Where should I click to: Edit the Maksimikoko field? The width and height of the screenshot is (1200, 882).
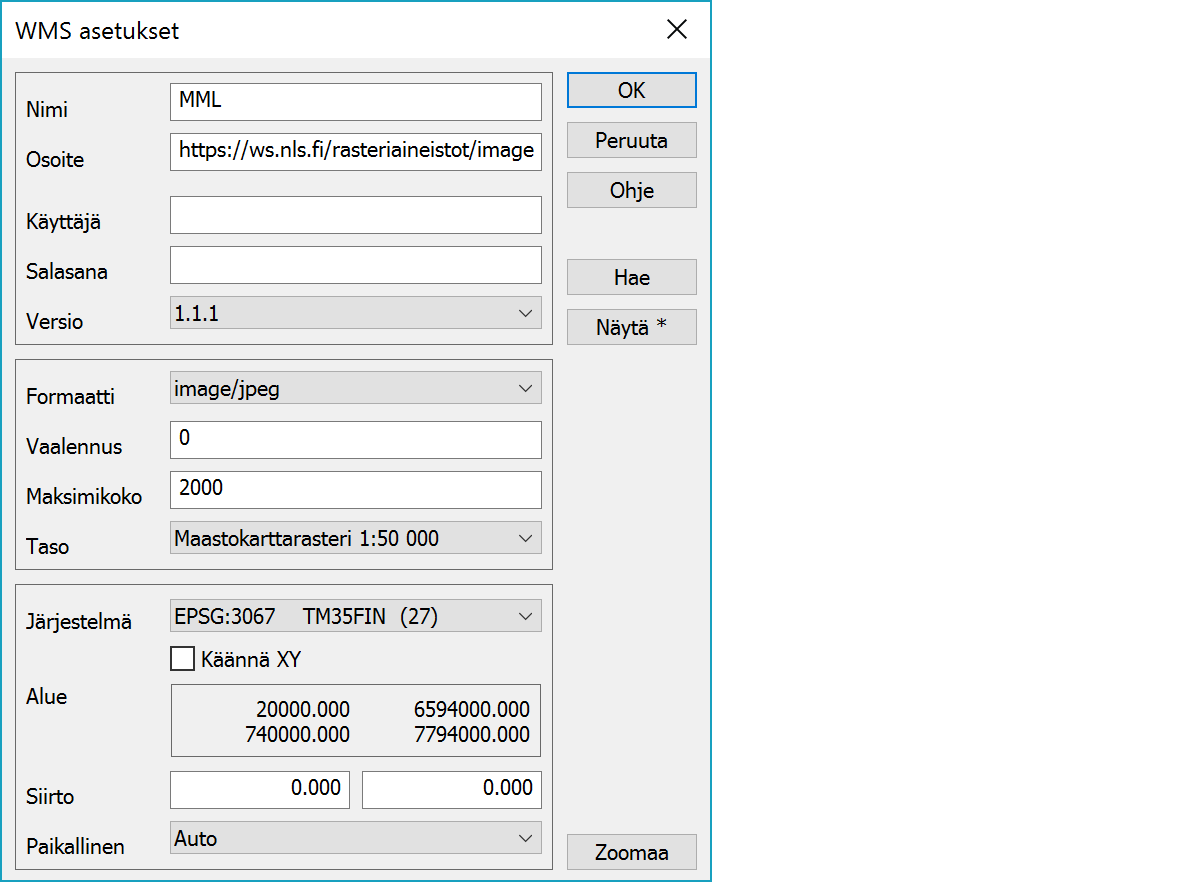click(355, 490)
